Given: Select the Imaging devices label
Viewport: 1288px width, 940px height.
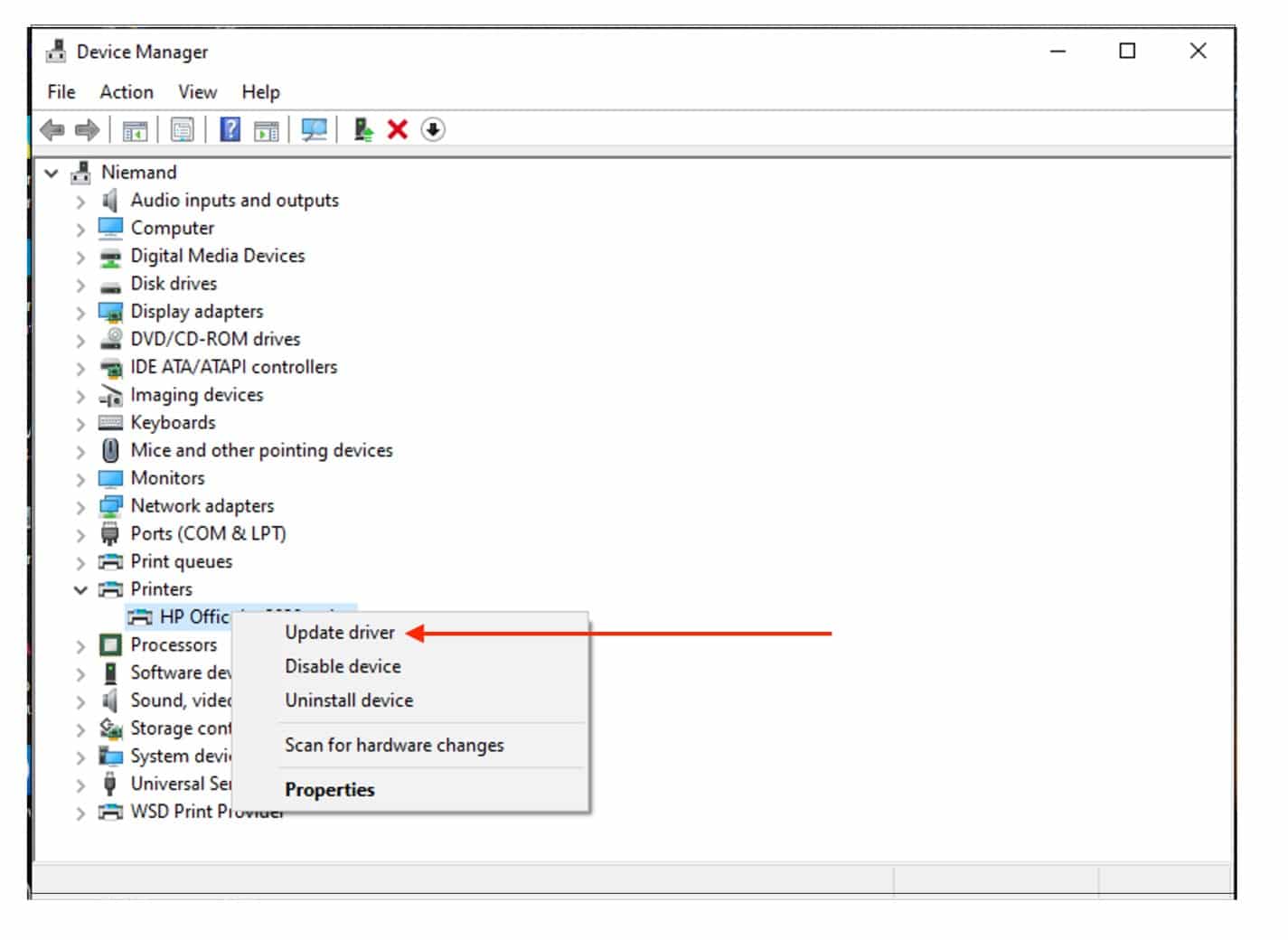Looking at the screenshot, I should coord(196,395).
